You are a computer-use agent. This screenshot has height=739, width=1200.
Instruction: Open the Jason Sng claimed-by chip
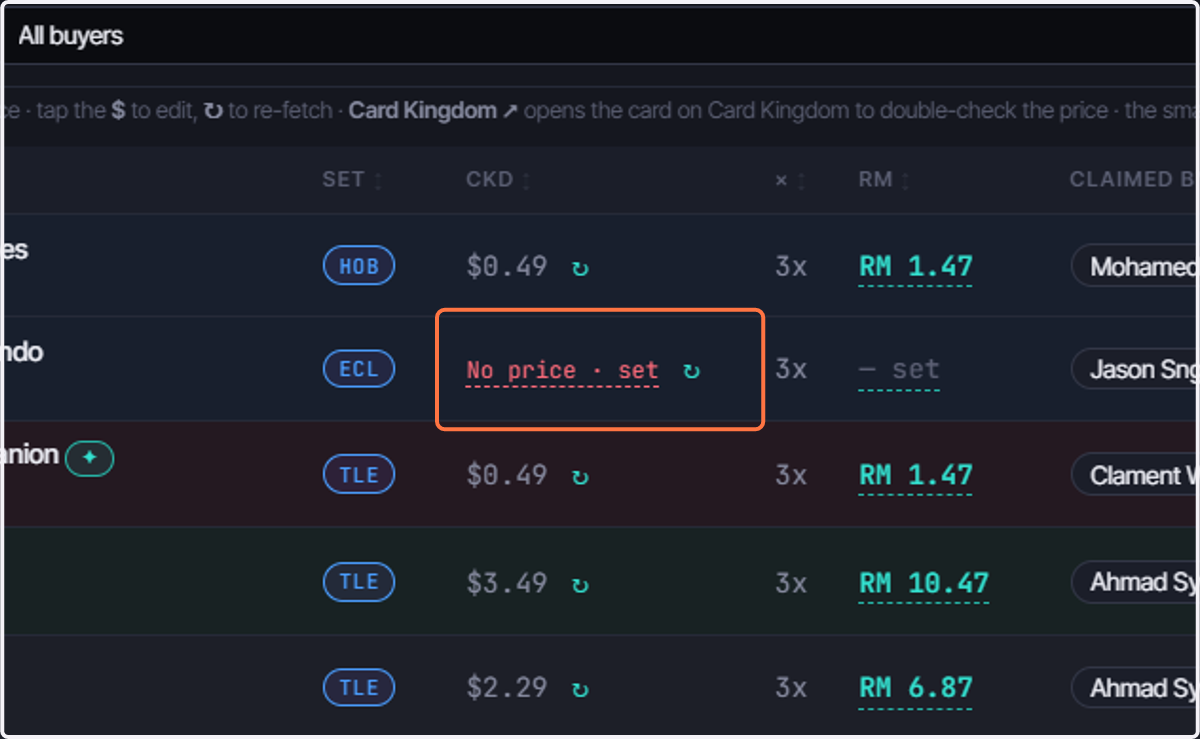(1135, 370)
